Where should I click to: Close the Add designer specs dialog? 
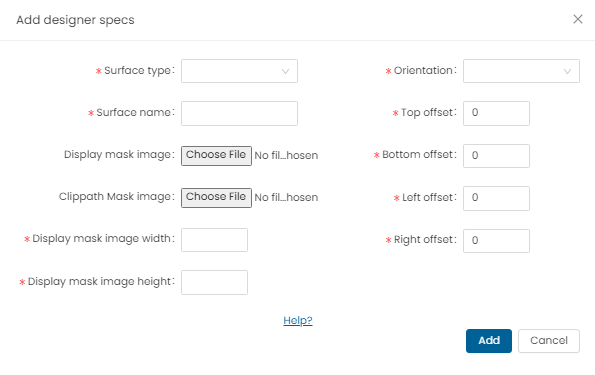[578, 19]
